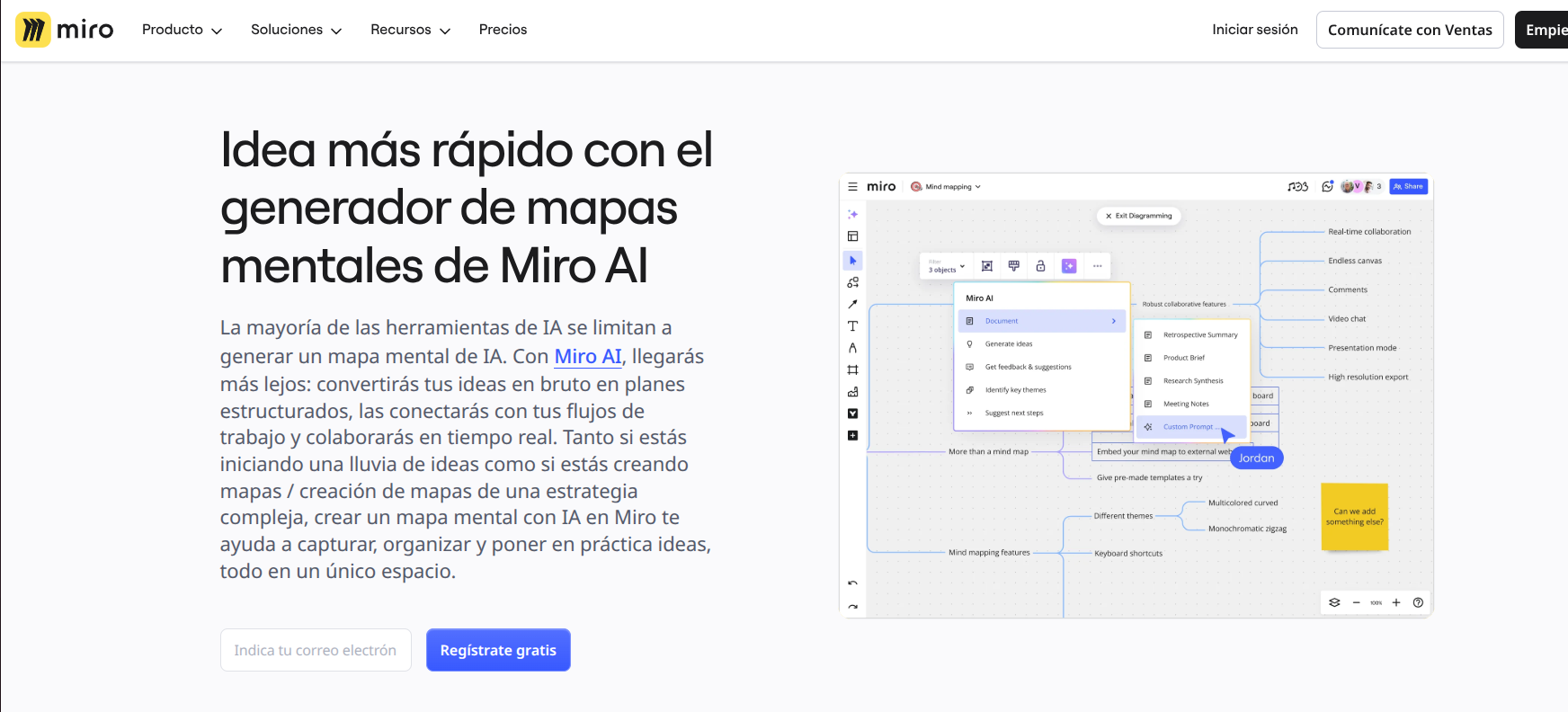
Task: Click the lock icon in the floating toolbar
Action: click(1040, 266)
